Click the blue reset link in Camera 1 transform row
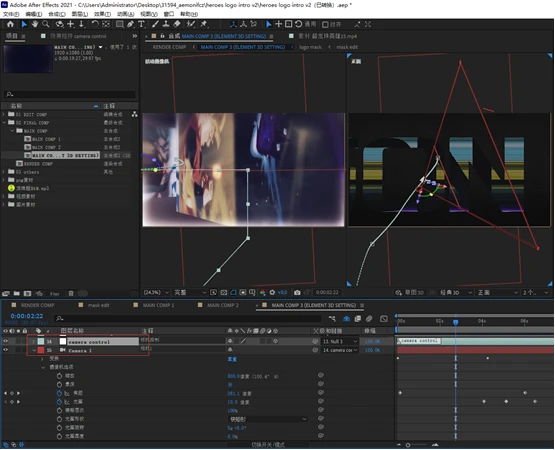The image size is (555, 450). (232, 359)
